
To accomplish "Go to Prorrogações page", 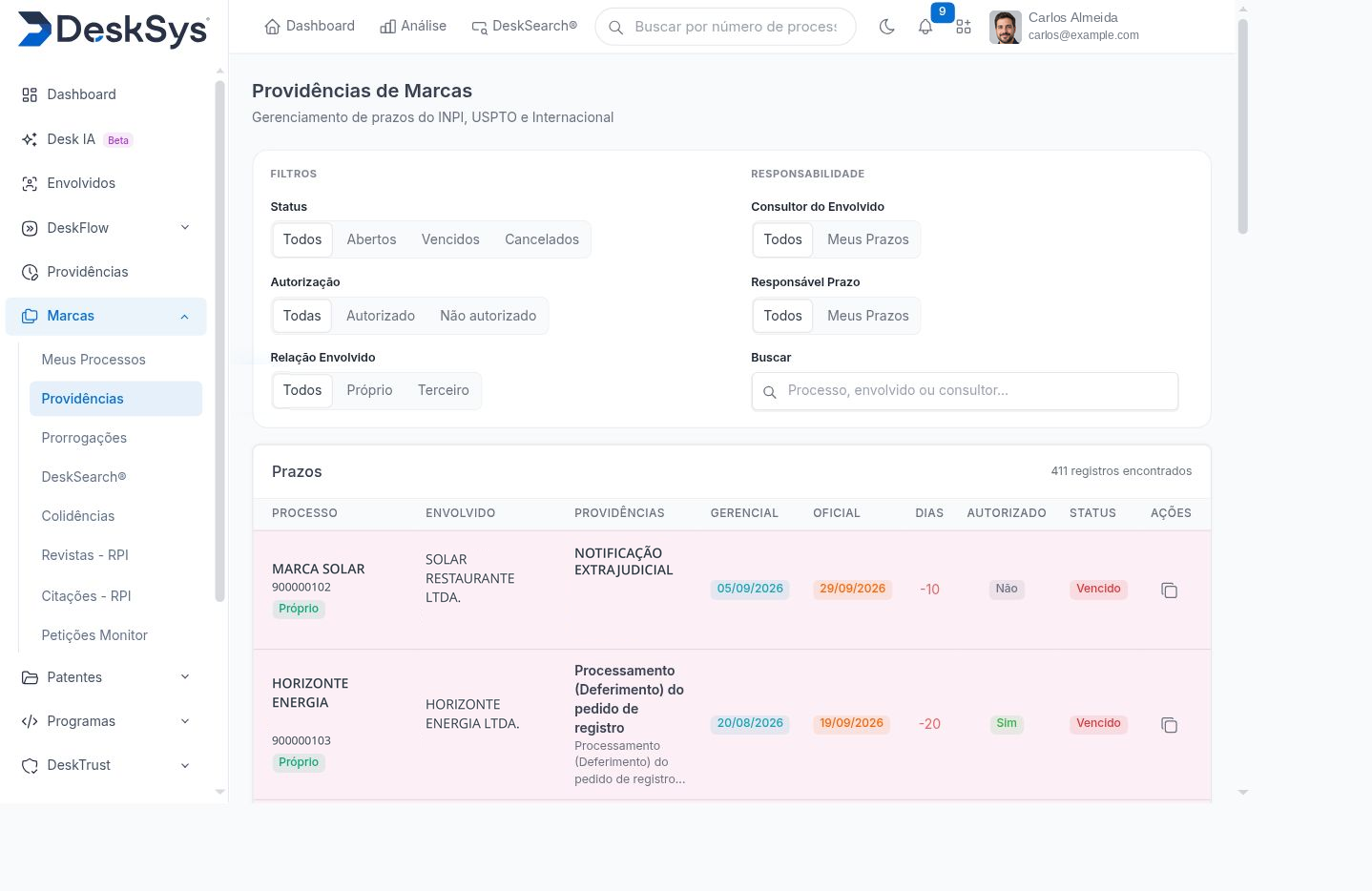I will [84, 438].
